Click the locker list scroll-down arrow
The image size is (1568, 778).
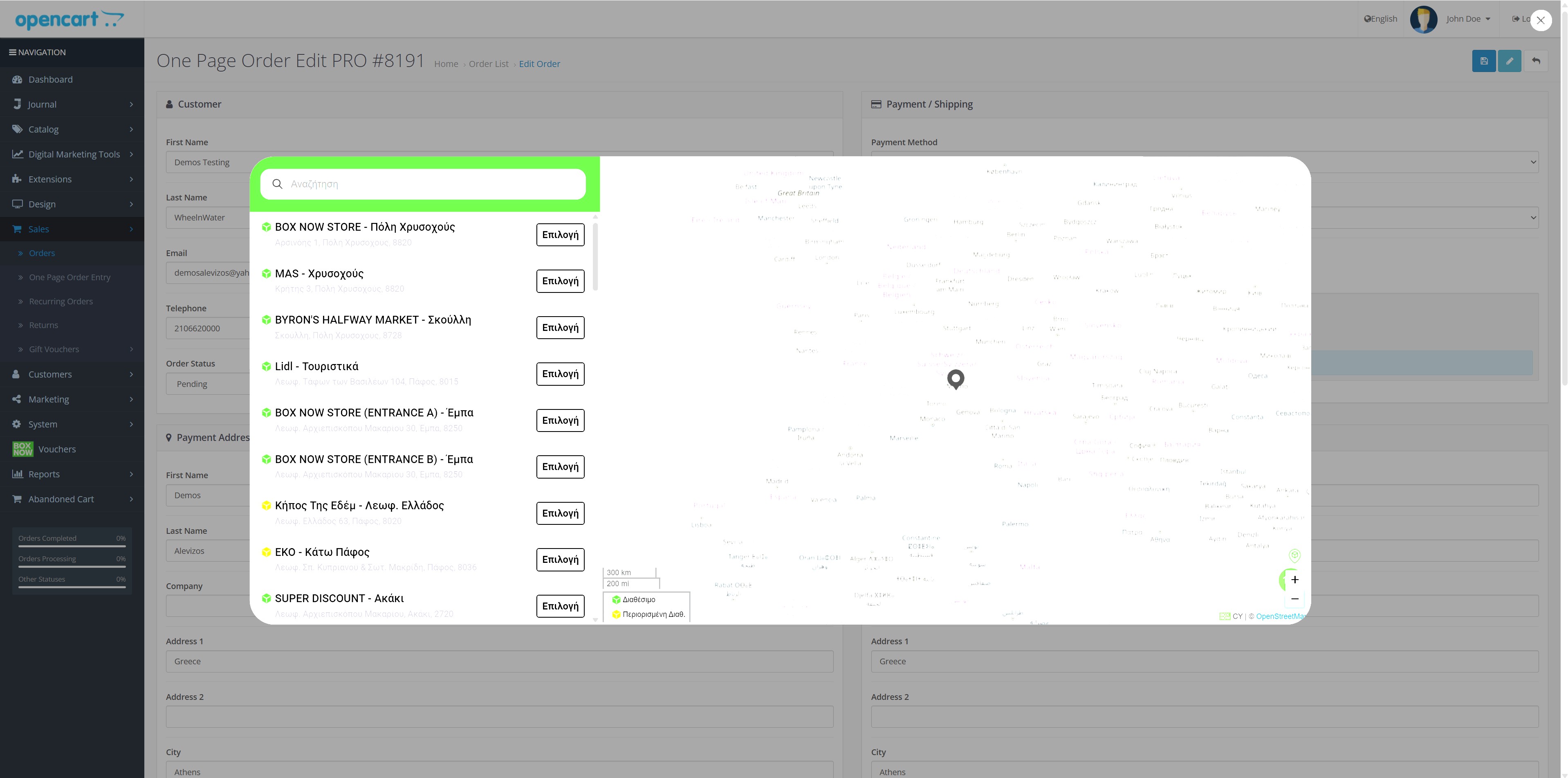coord(595,620)
